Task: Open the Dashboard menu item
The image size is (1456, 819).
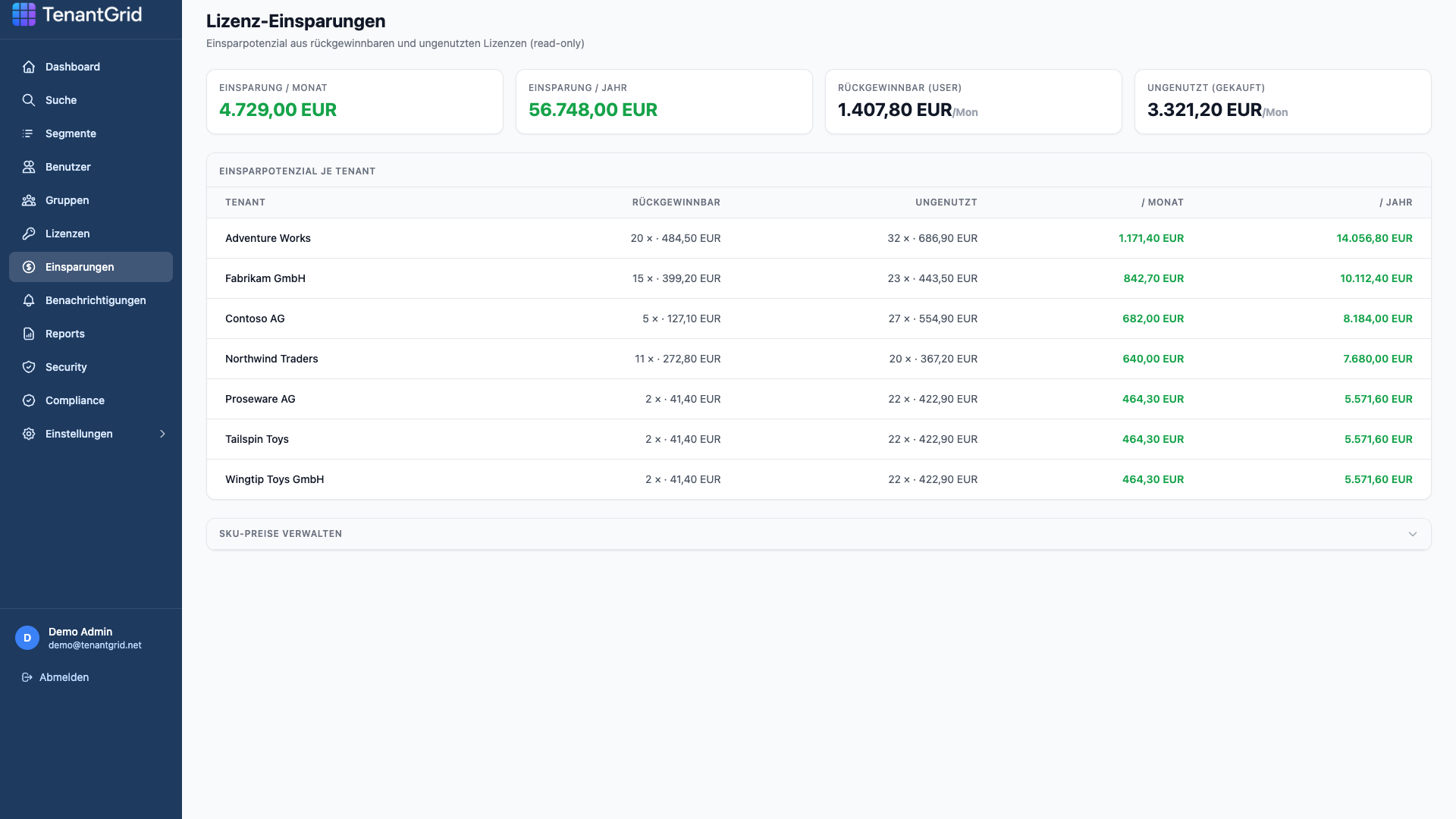Action: click(x=91, y=67)
